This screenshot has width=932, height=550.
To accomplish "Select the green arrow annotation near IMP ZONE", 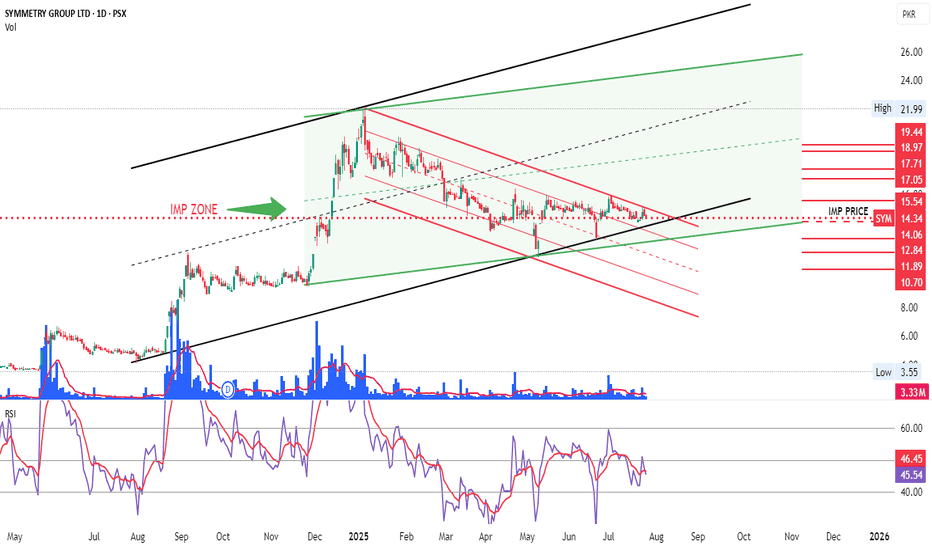I will [x=257, y=209].
